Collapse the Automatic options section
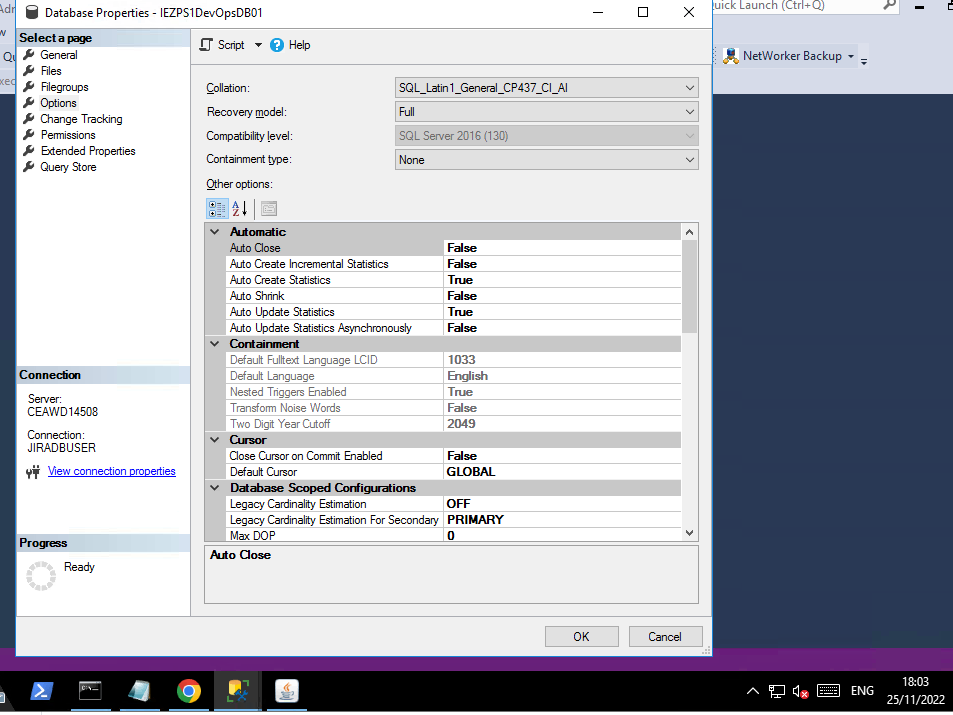This screenshot has width=953, height=715. click(x=214, y=231)
